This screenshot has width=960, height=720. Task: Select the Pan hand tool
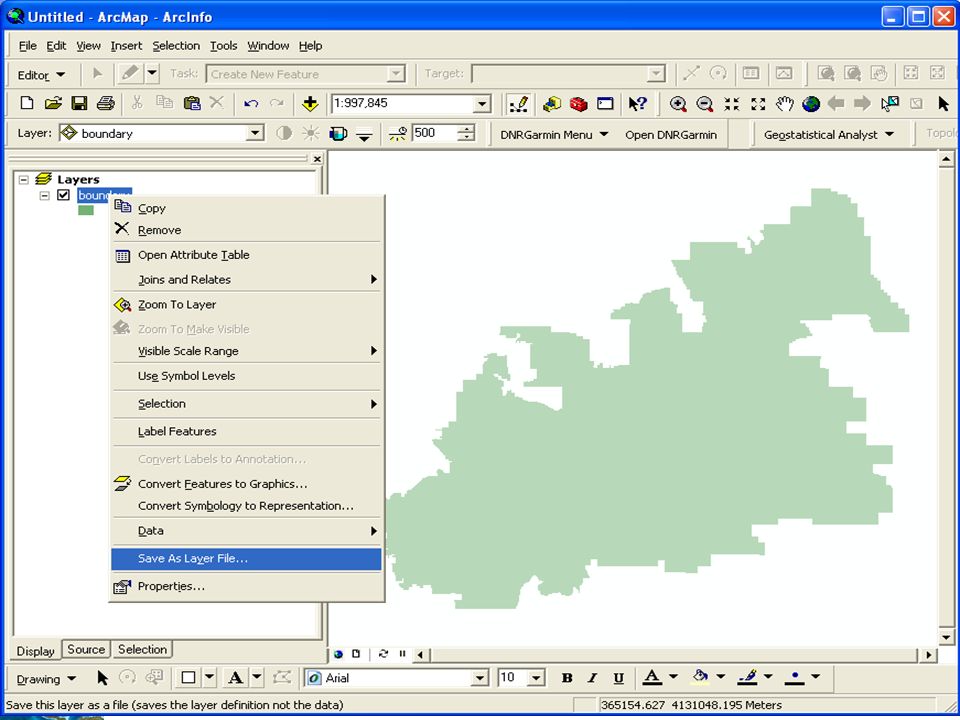[x=784, y=103]
